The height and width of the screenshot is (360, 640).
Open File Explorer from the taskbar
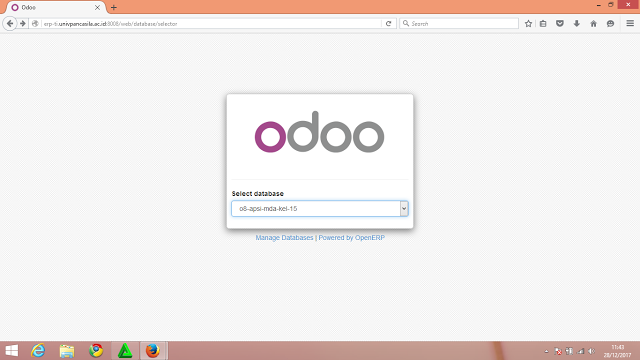(67, 351)
